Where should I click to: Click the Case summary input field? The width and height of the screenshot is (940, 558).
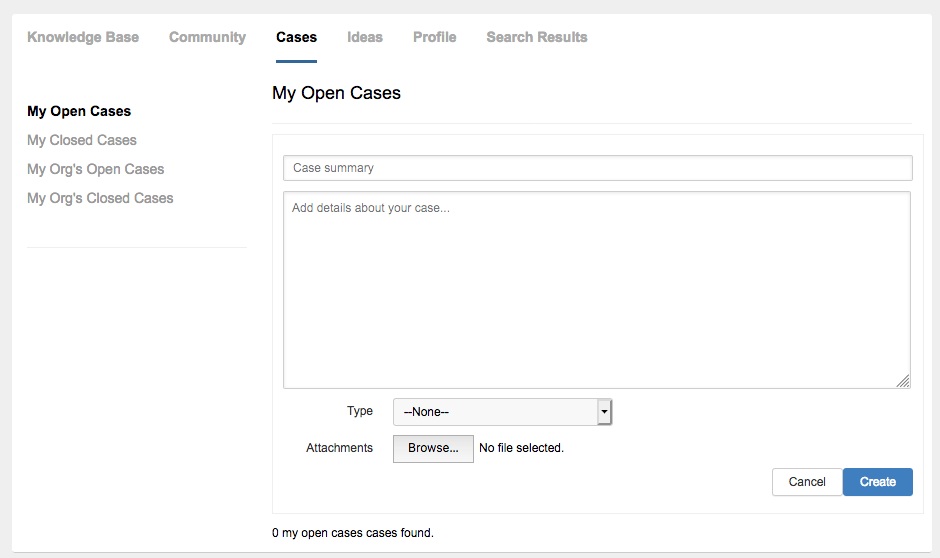[598, 168]
